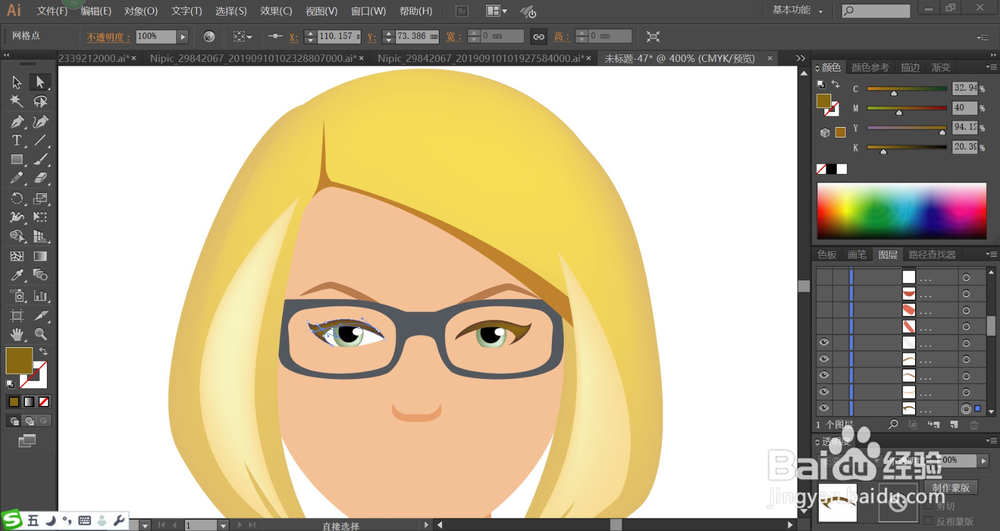Image resolution: width=1000 pixels, height=531 pixels.
Task: Select the Mesh tool
Action: click(17, 256)
